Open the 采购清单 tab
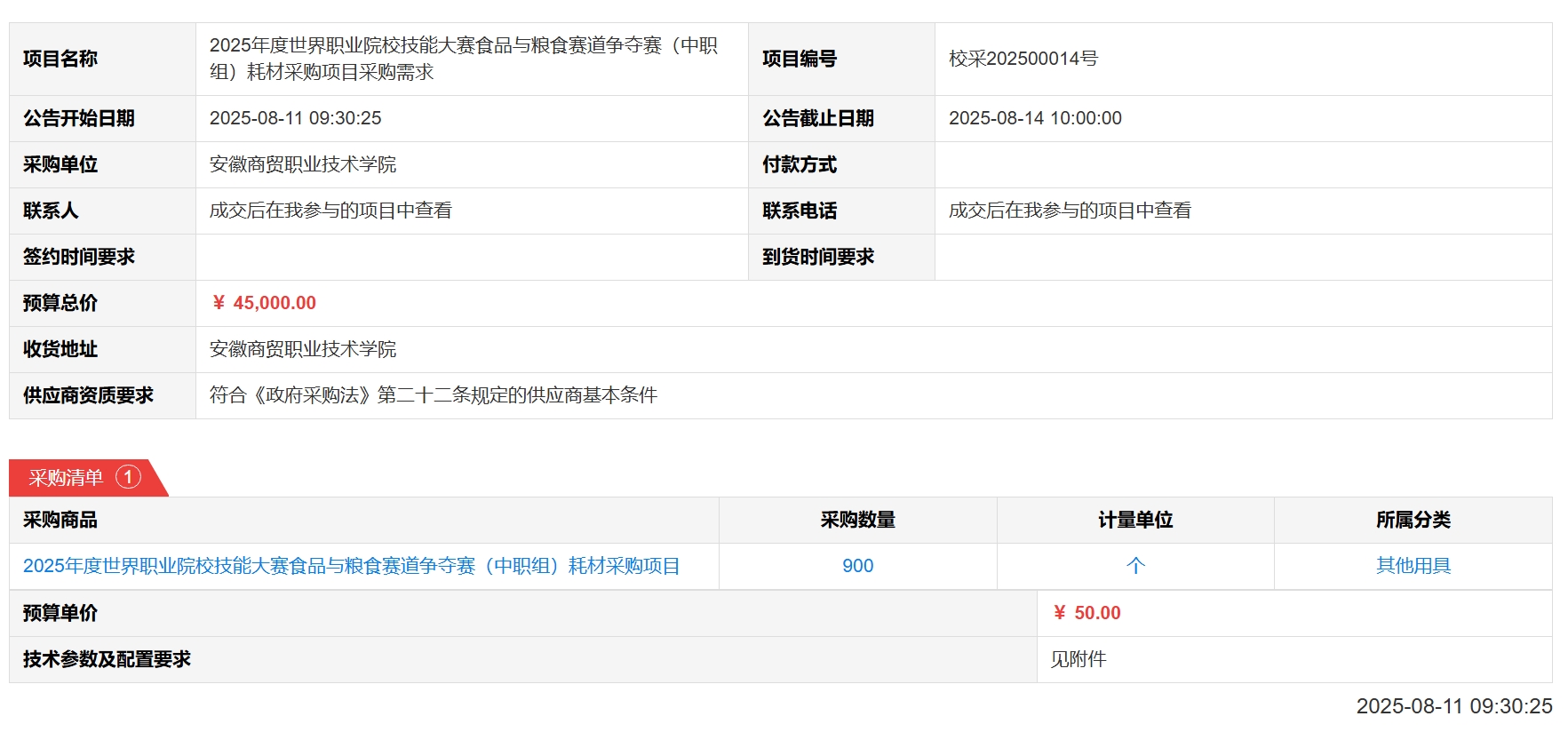1568x756 pixels. pos(66,478)
